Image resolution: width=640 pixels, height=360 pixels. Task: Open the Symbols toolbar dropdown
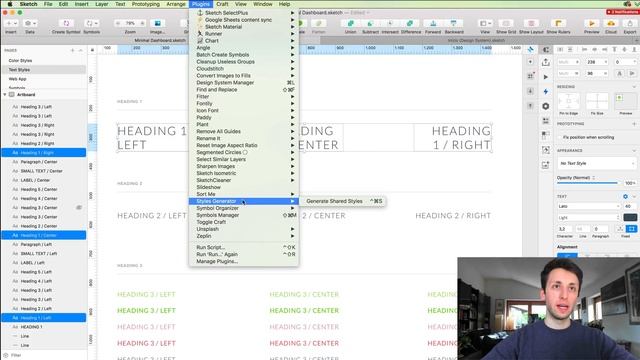click(x=91, y=23)
